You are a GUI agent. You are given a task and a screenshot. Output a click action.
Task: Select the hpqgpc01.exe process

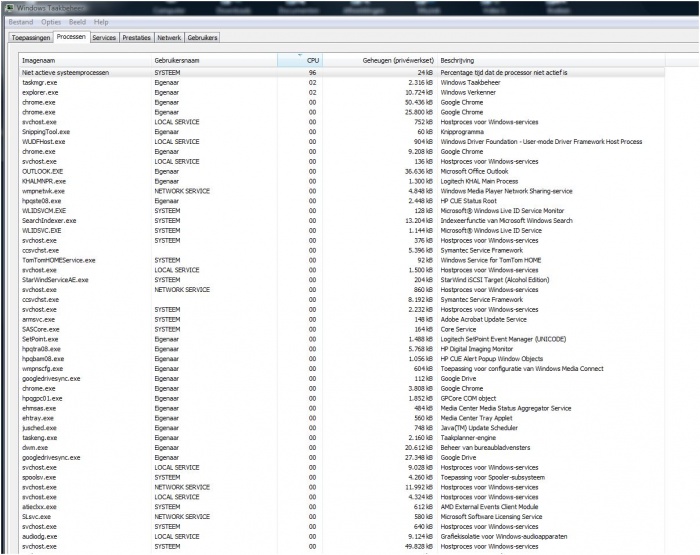click(342, 398)
